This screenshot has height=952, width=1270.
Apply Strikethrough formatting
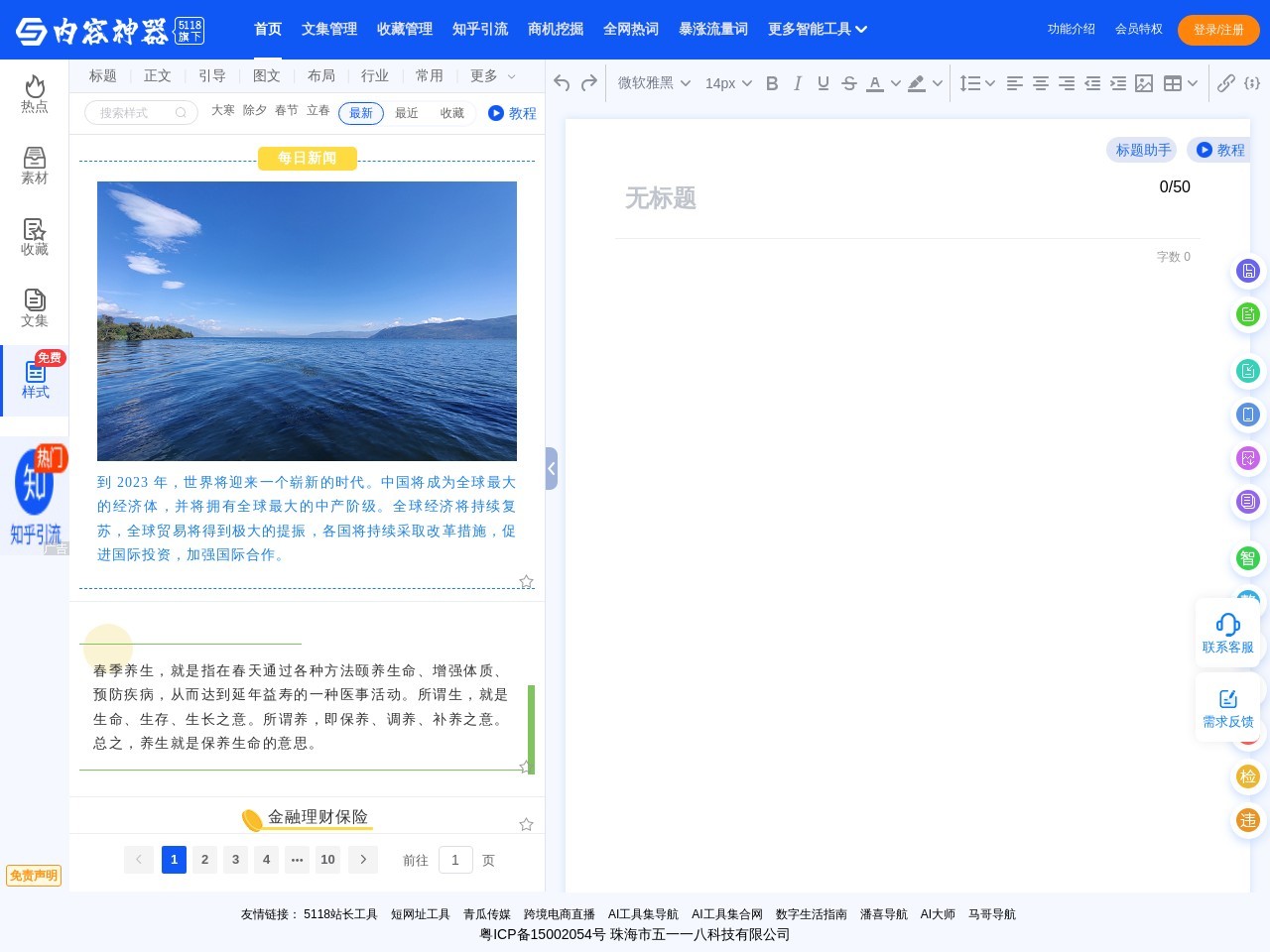pos(849,83)
